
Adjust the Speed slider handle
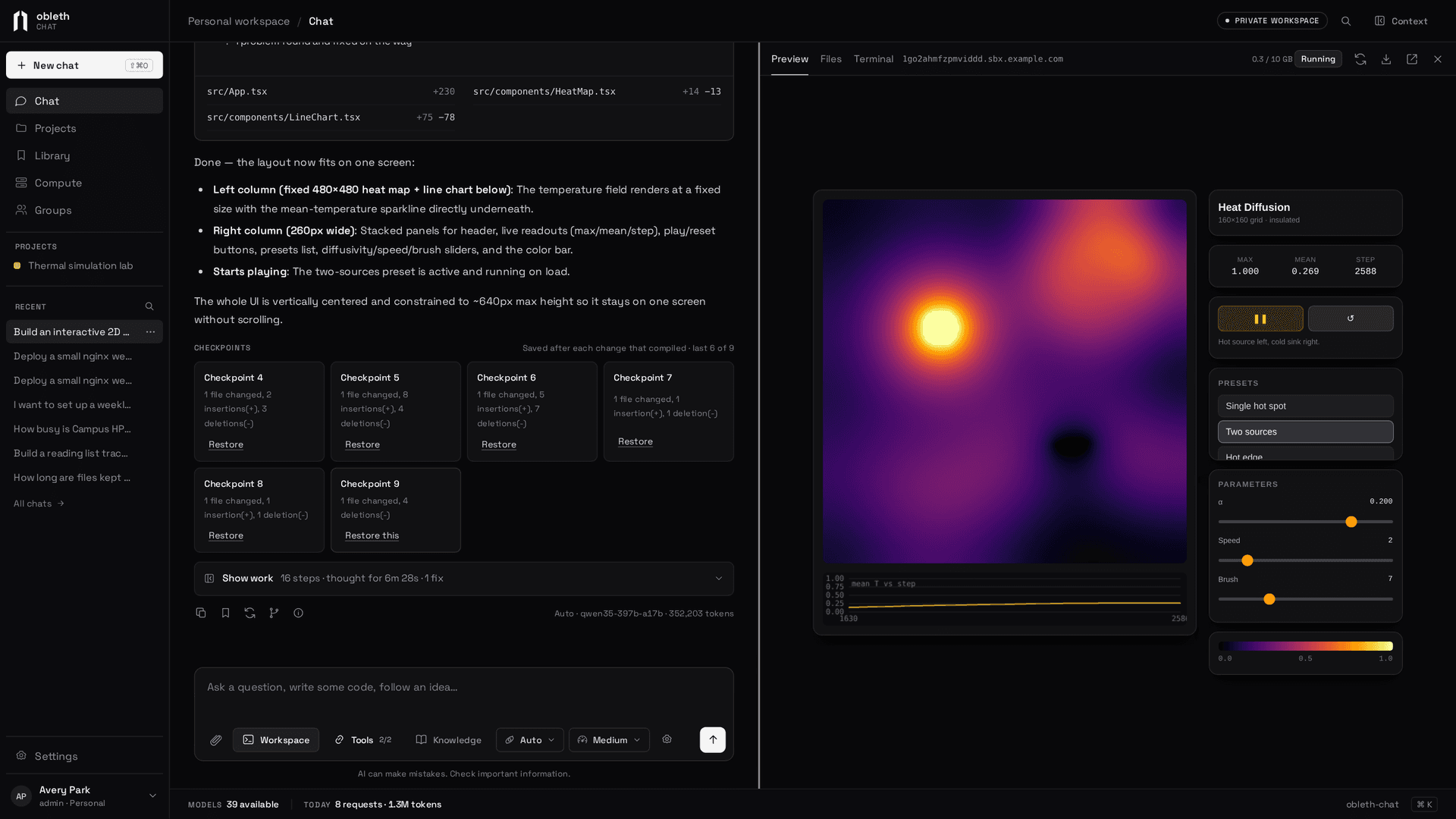(x=1247, y=561)
